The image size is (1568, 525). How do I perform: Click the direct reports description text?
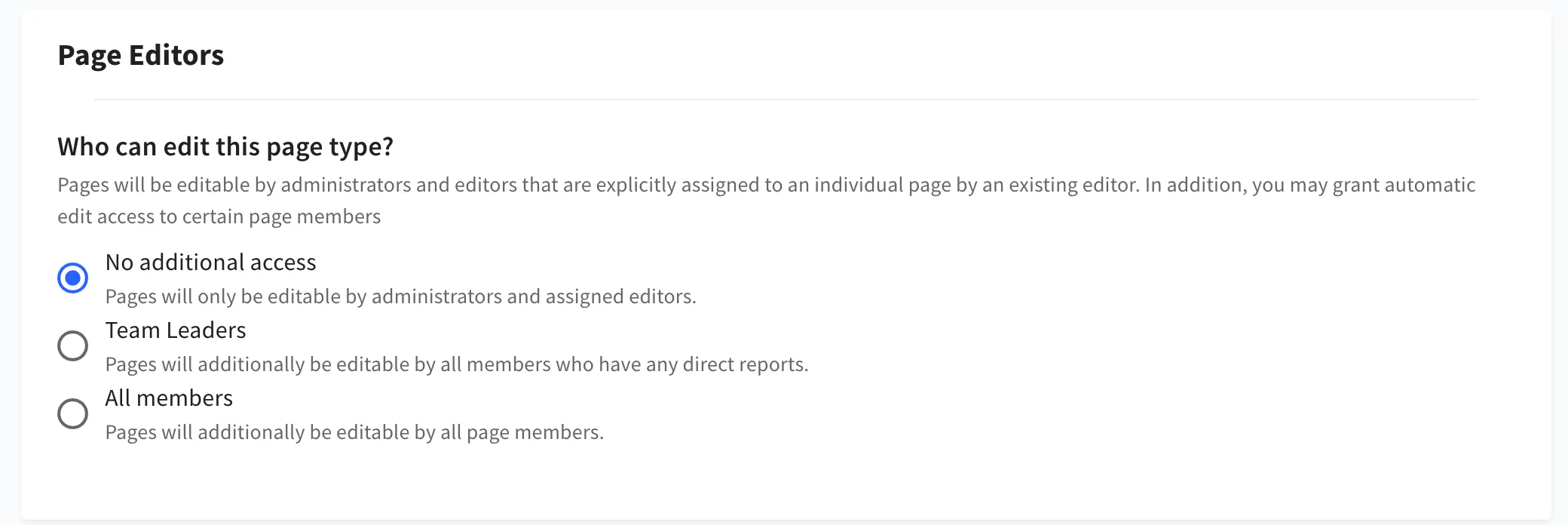456,364
